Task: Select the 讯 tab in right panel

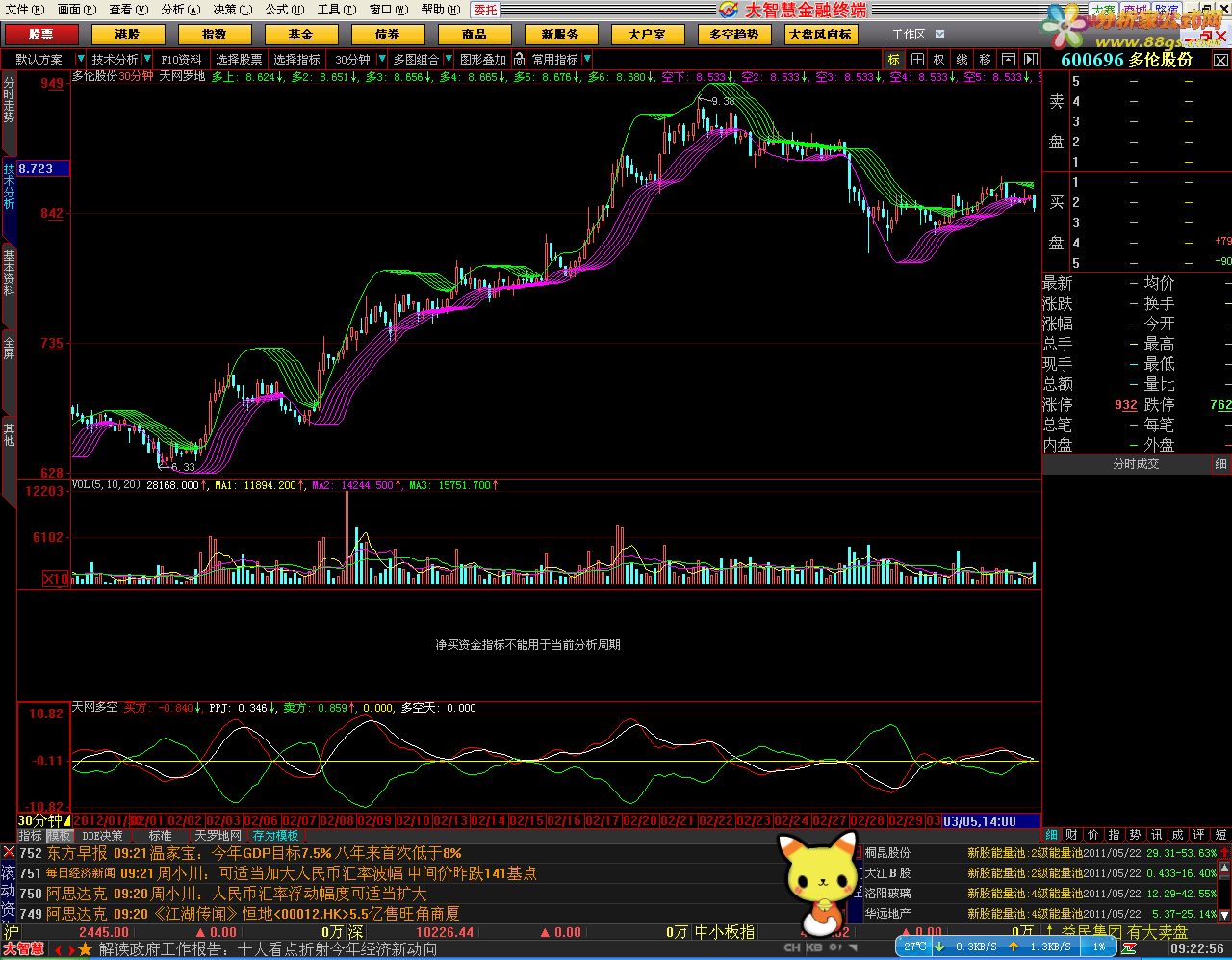Action: 1156,835
